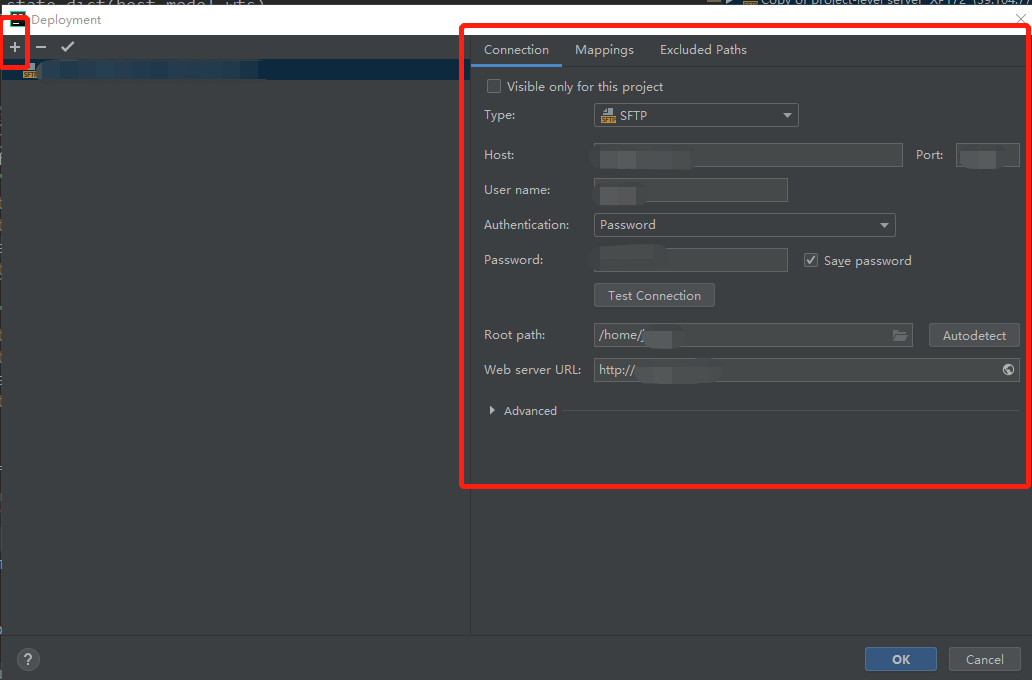Open the Excluded Paths tab

[703, 50]
